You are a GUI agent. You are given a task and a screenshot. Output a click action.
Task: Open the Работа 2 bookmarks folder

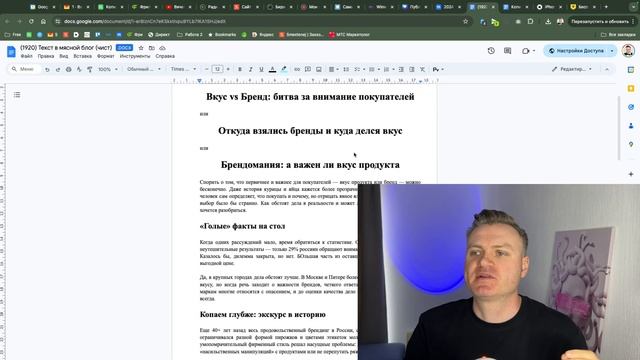[x=190, y=35]
